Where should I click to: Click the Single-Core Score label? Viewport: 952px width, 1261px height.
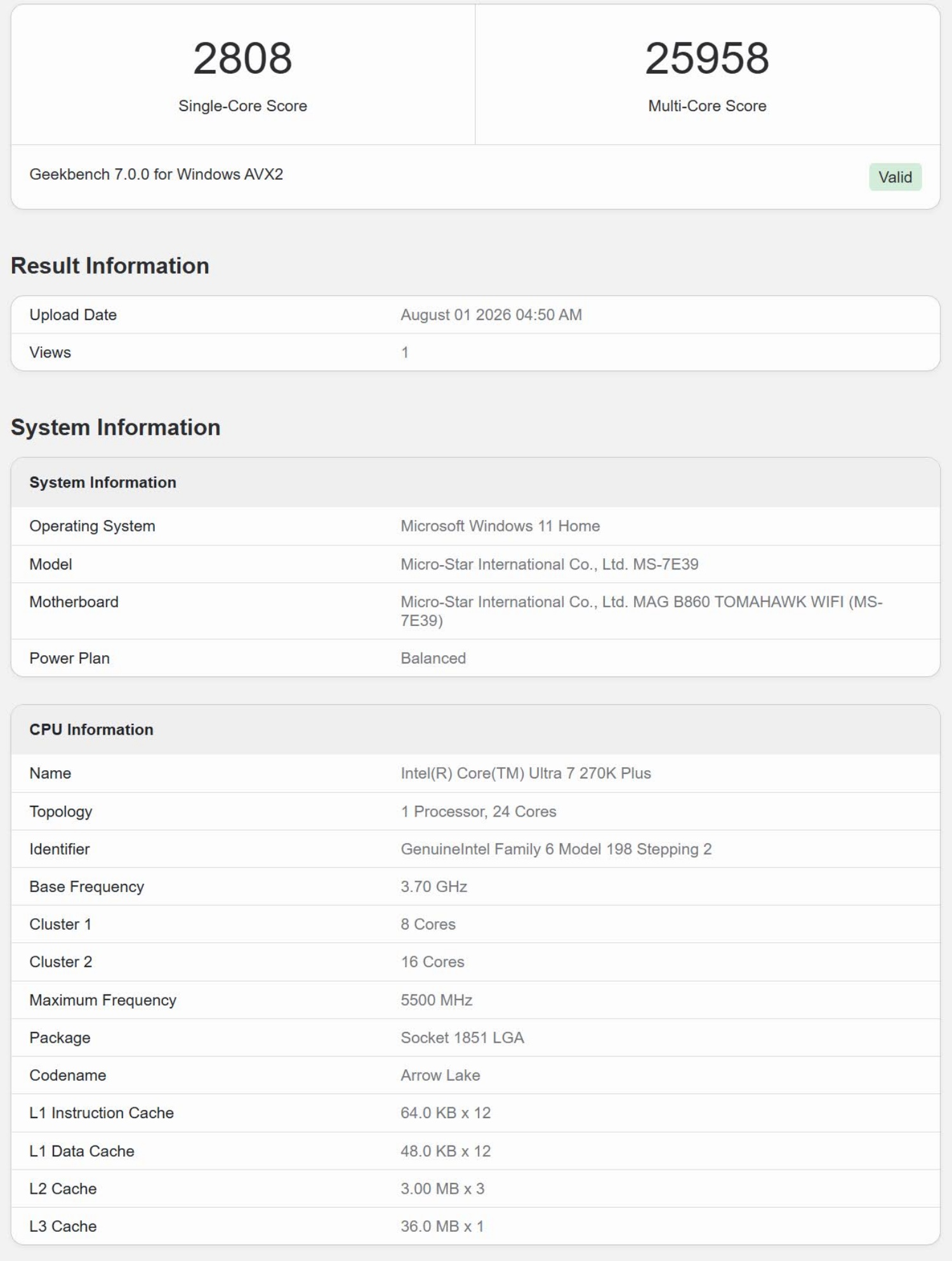[242, 106]
